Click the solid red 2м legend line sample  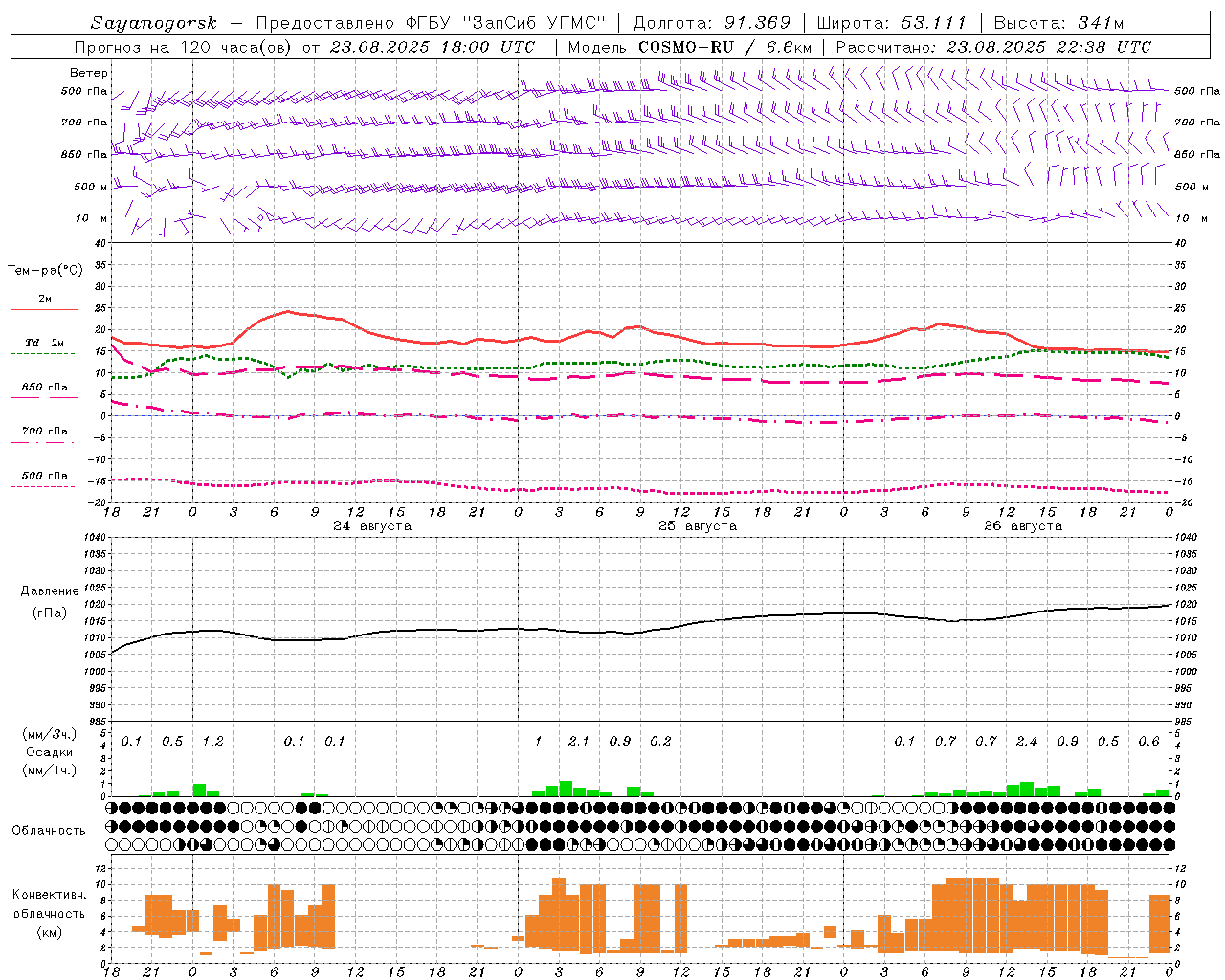click(x=44, y=310)
